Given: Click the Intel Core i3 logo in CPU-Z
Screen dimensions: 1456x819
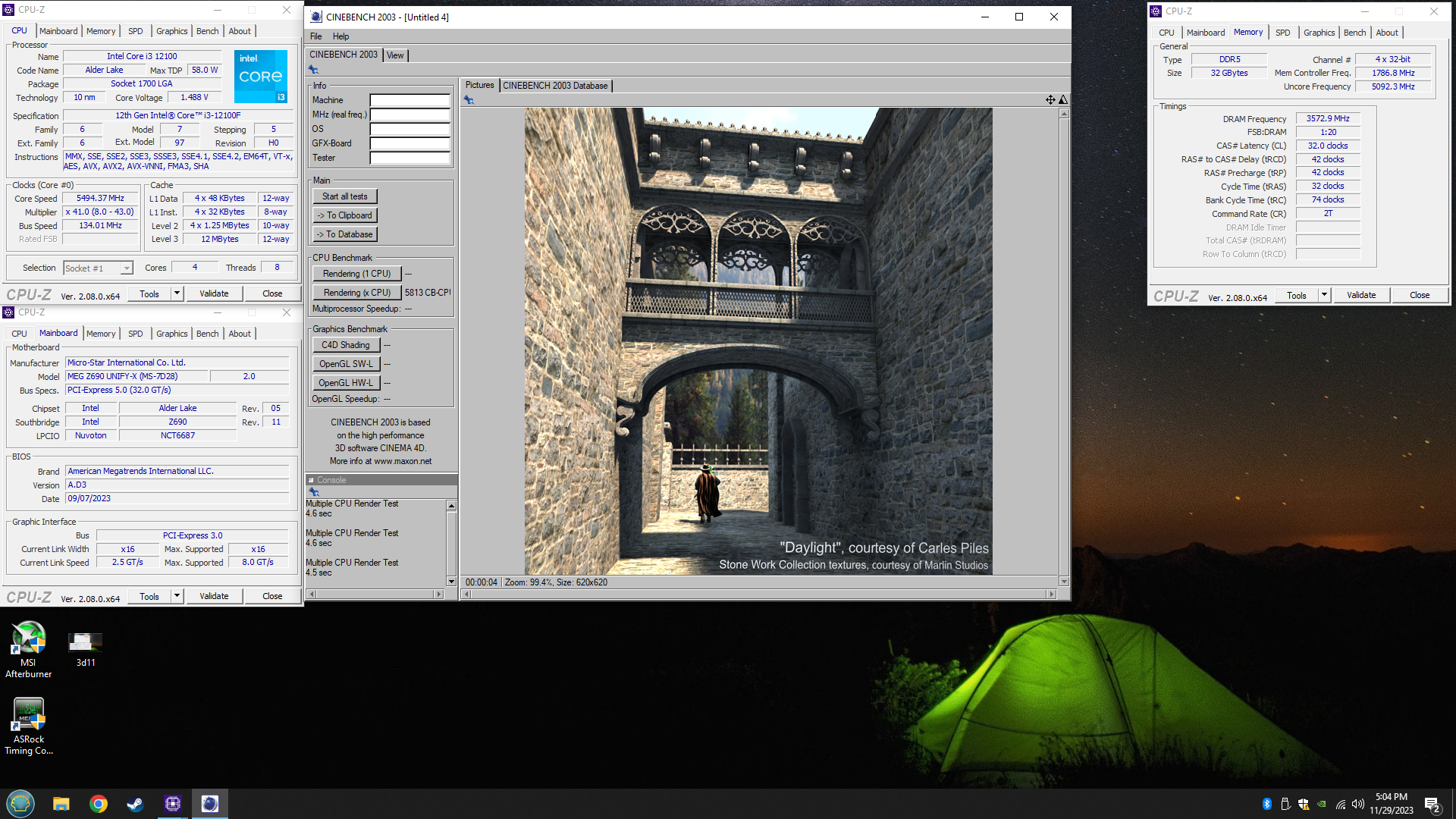Looking at the screenshot, I should (x=261, y=77).
